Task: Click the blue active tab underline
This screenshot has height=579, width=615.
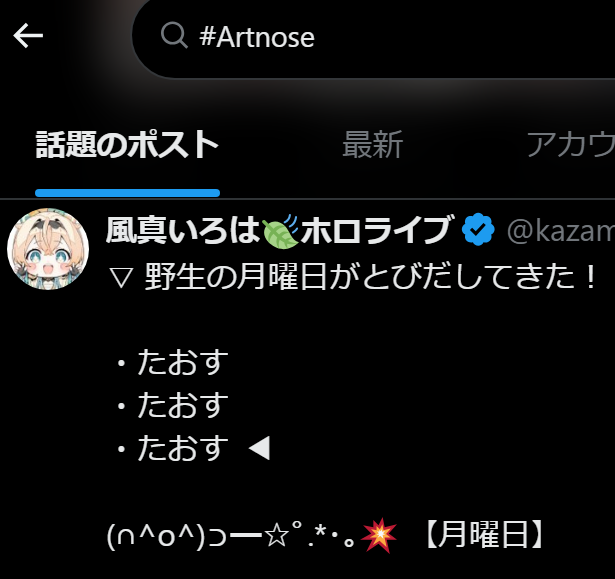Action: (x=127, y=193)
